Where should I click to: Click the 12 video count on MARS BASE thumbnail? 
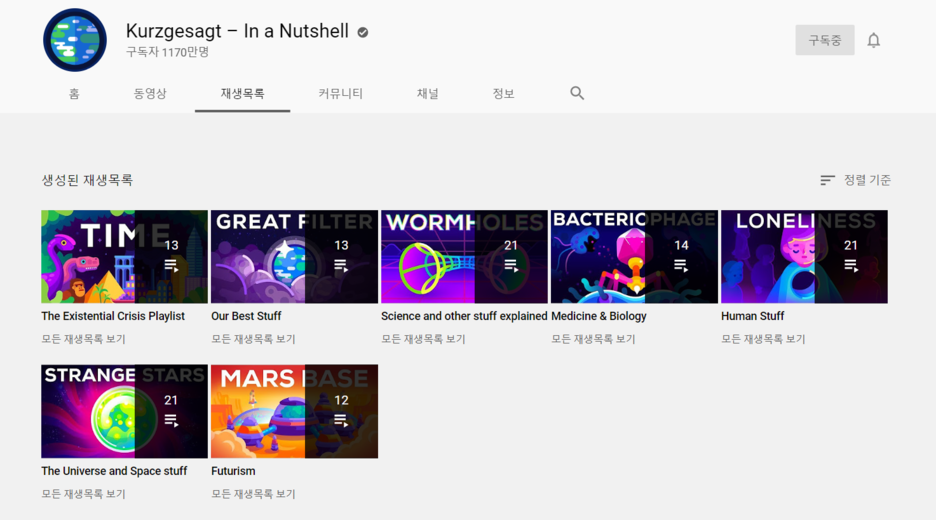pyautogui.click(x=341, y=400)
